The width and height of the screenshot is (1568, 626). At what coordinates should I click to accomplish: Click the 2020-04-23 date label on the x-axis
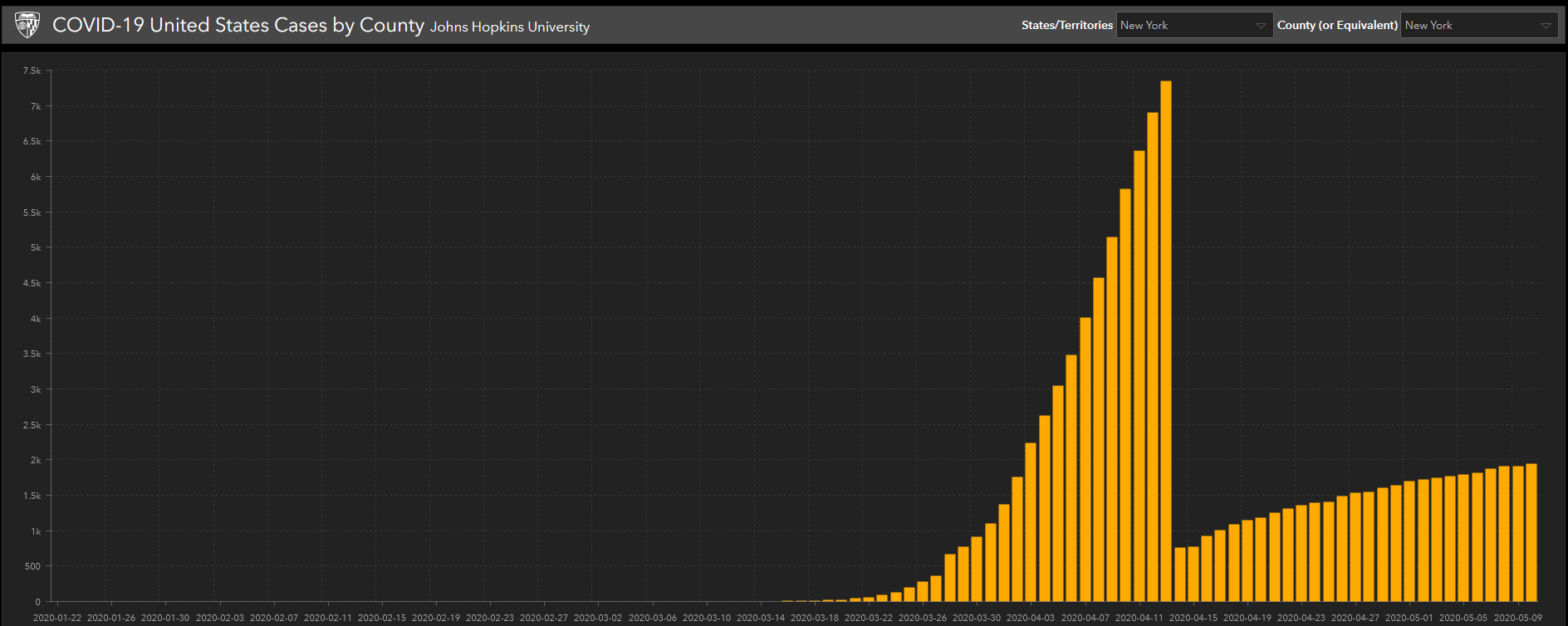coord(1301,618)
